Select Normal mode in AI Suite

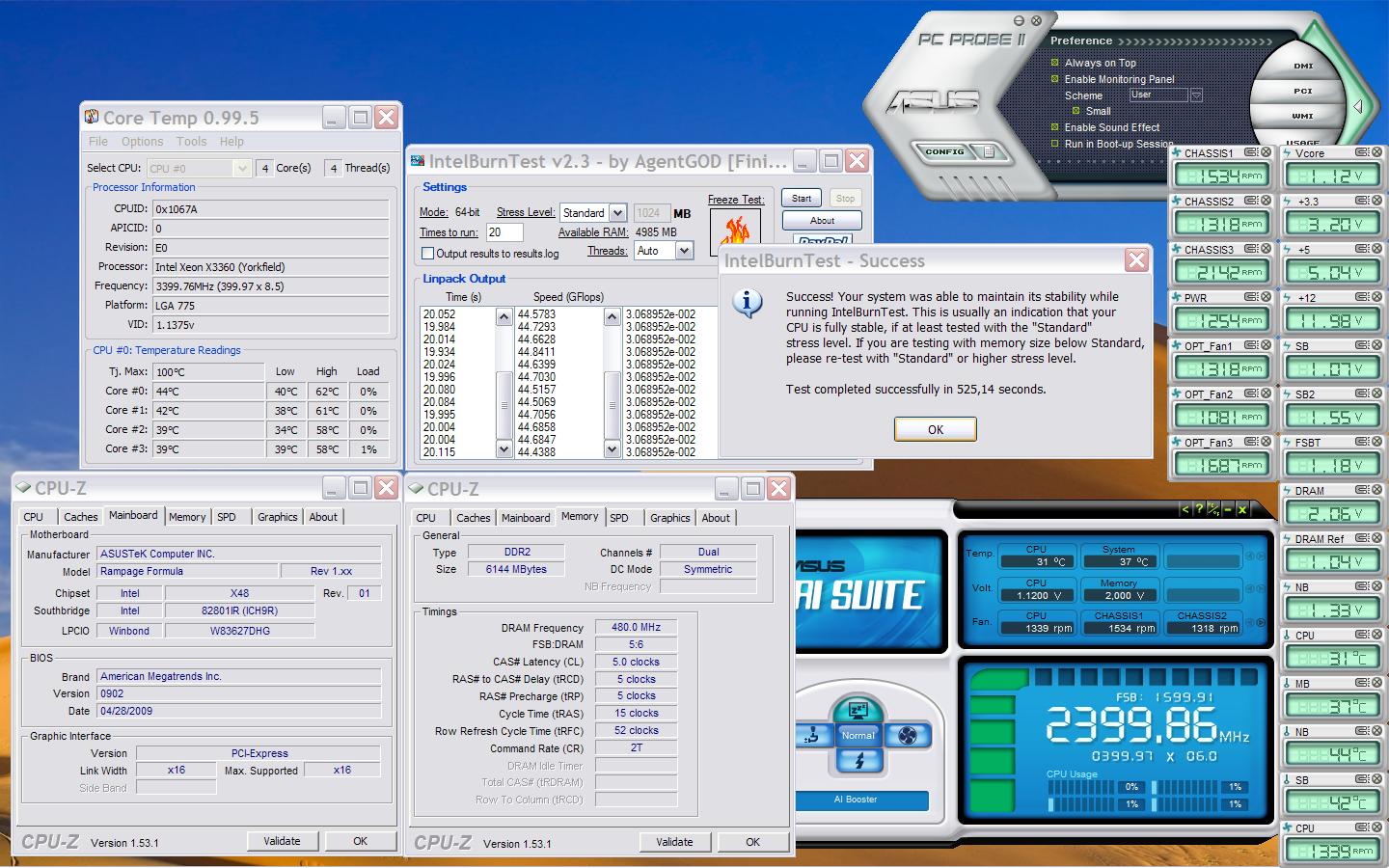coord(858,735)
